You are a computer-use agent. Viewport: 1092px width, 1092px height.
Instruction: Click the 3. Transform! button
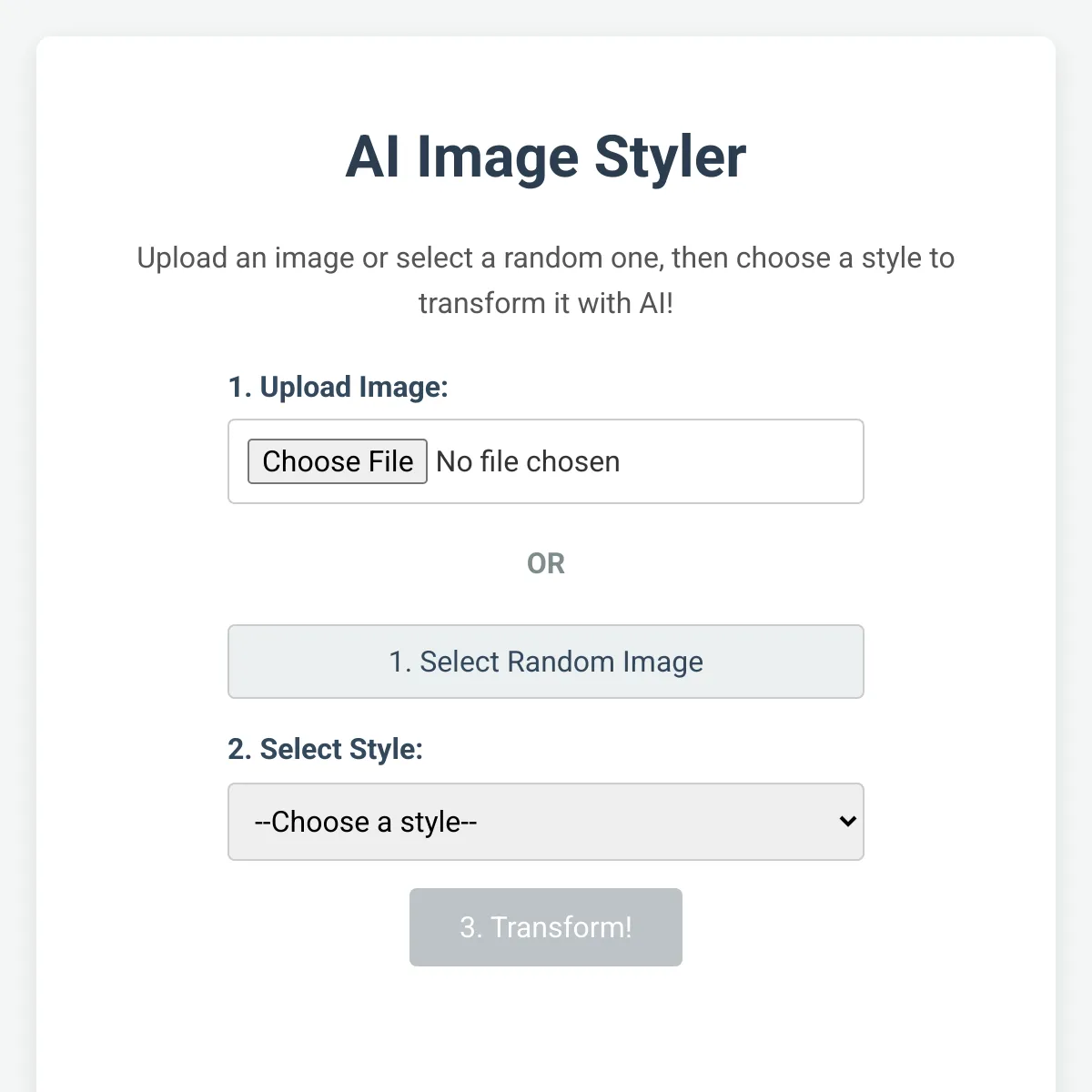coord(546,927)
